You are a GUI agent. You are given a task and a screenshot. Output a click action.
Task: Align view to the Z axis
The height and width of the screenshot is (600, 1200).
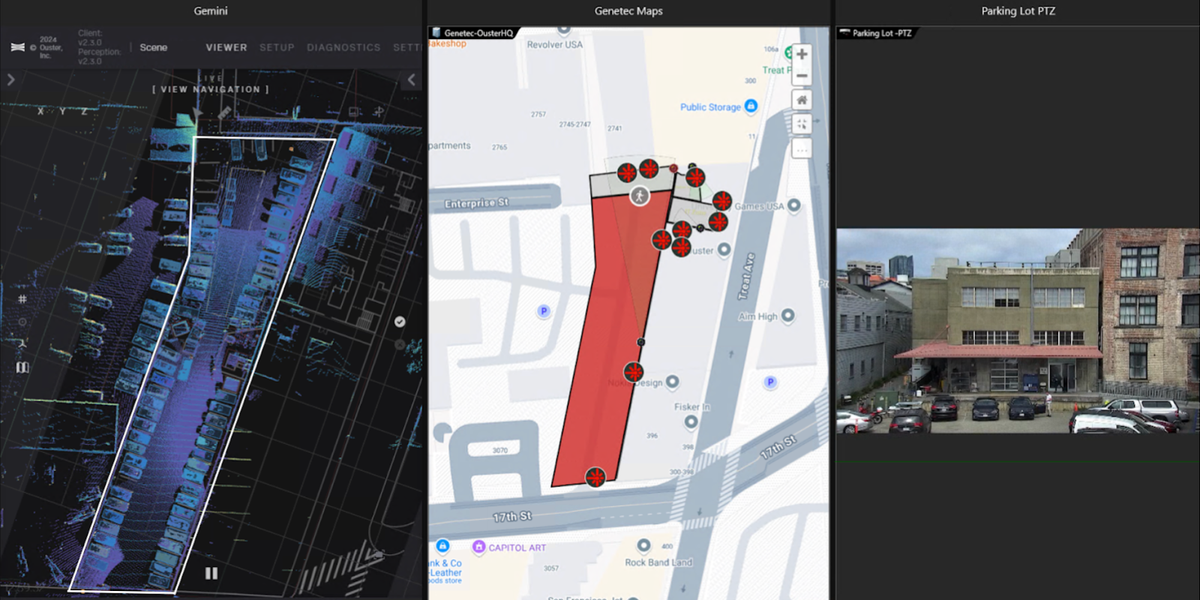pyautogui.click(x=83, y=111)
